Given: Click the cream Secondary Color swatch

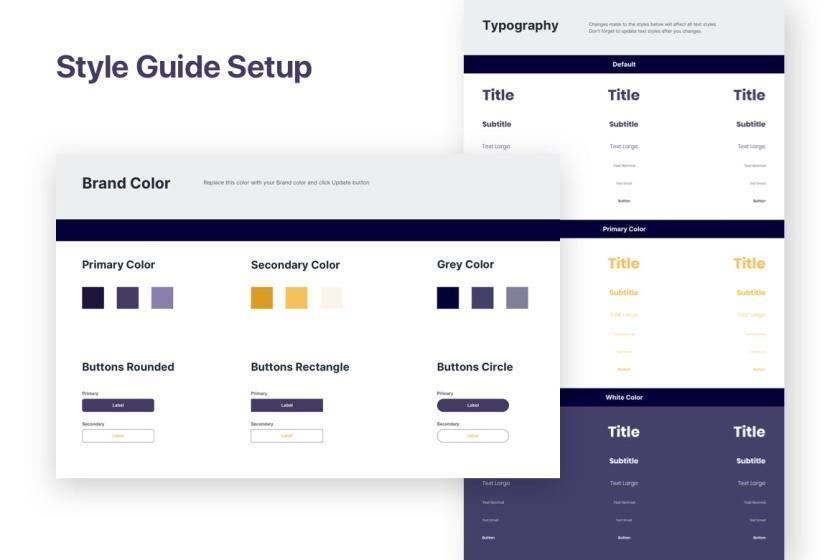Looking at the screenshot, I should [x=331, y=298].
